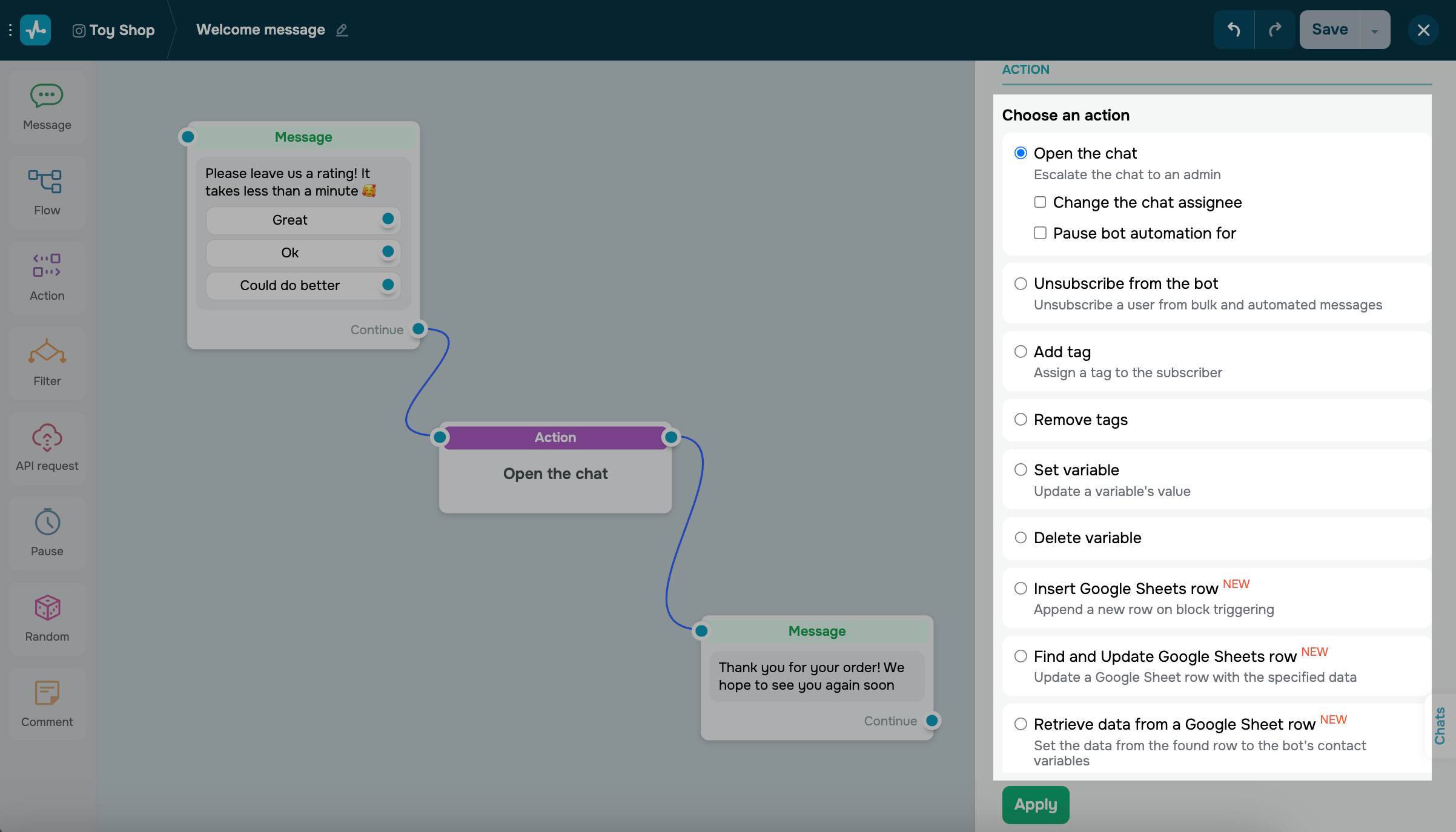Screen dimensions: 1456x832
Task: Edit flow name with pencil icon
Action: (x=342, y=30)
